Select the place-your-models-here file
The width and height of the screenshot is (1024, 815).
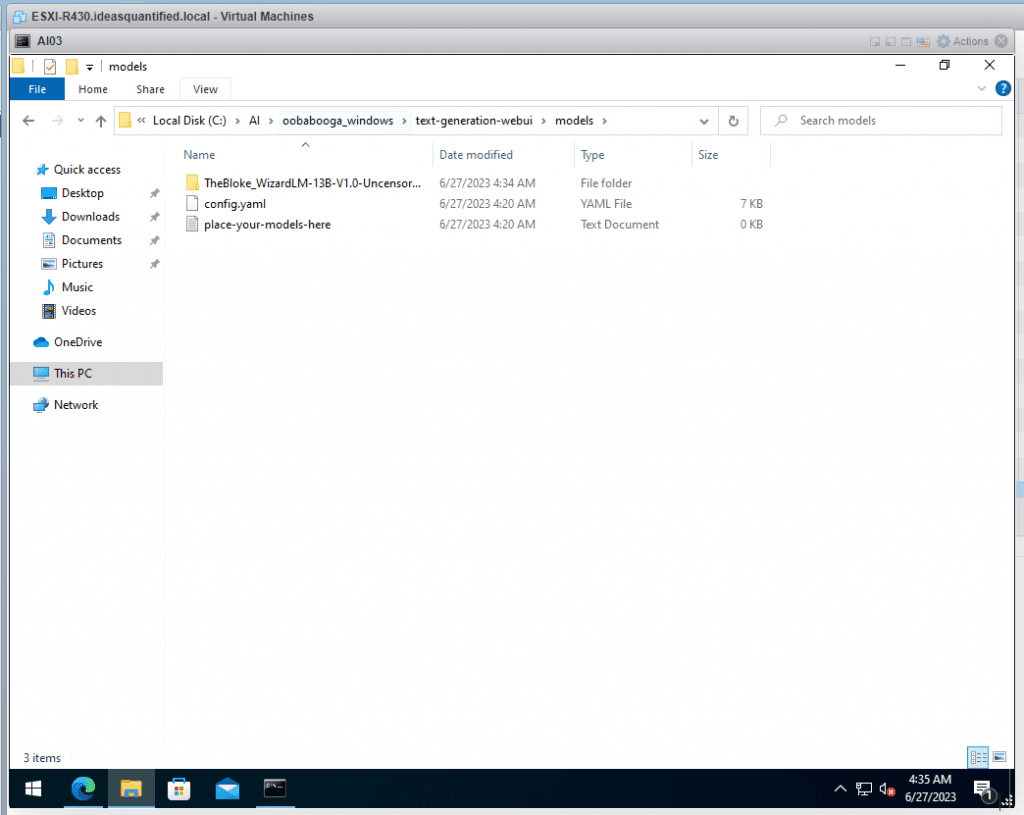[267, 225]
